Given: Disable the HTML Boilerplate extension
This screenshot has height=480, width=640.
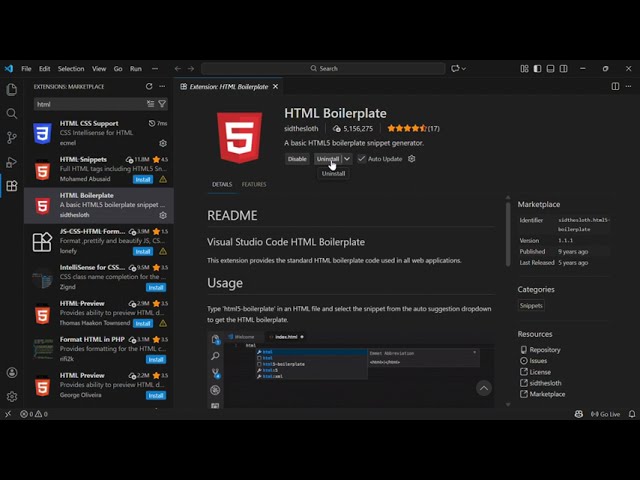Looking at the screenshot, I should click(x=297, y=159).
